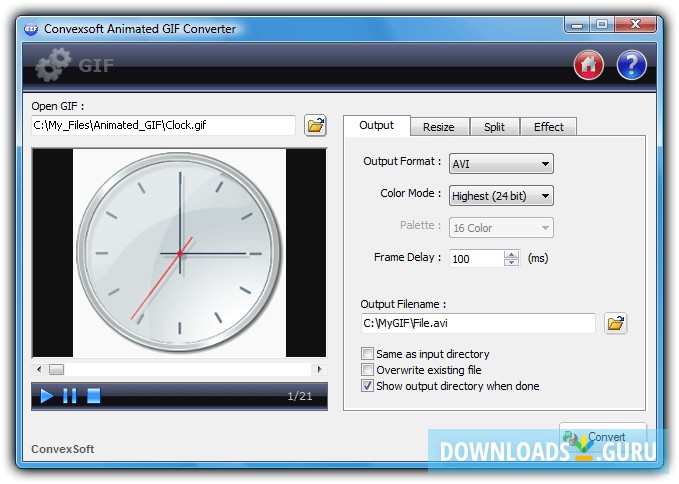Click the GIF gears logo icon

point(53,65)
